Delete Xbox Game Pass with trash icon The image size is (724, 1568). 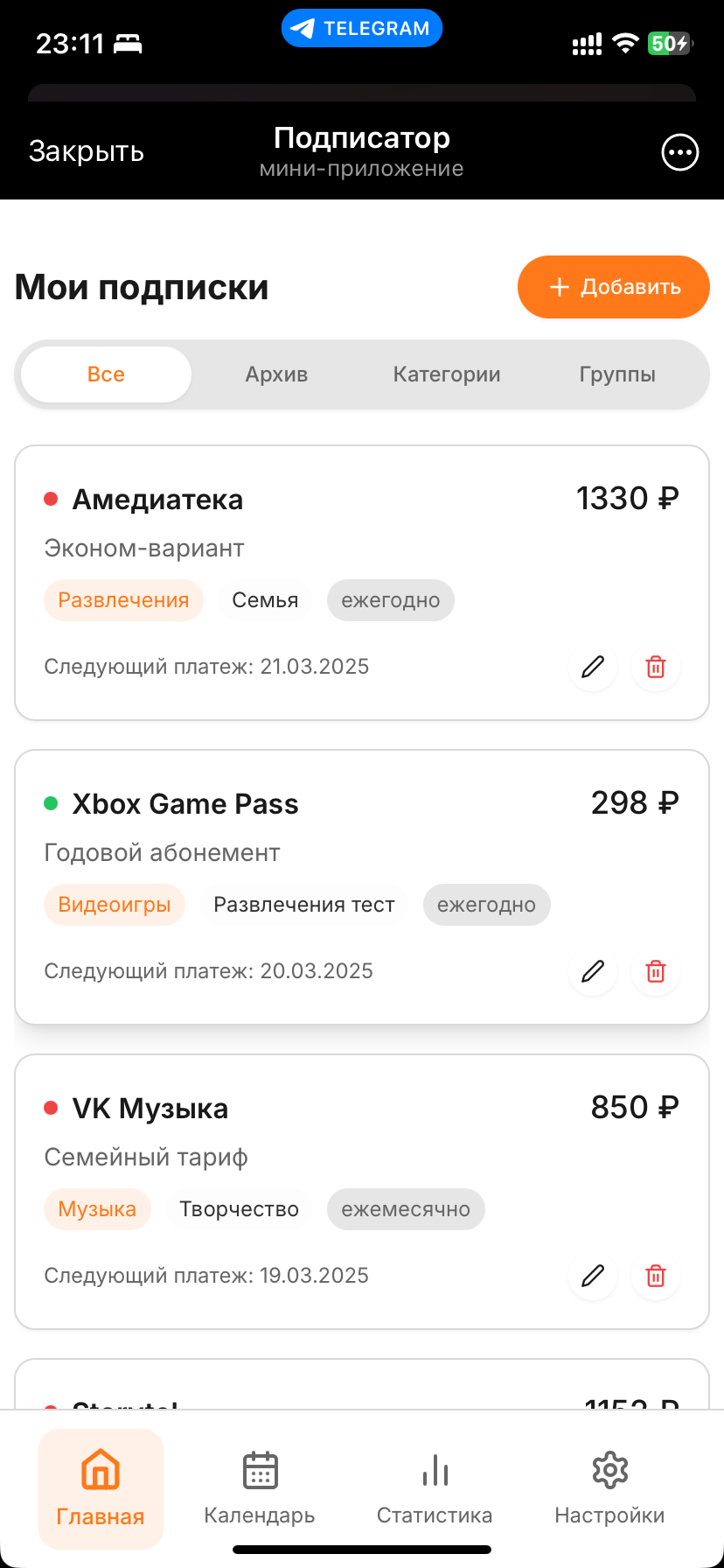point(655,971)
